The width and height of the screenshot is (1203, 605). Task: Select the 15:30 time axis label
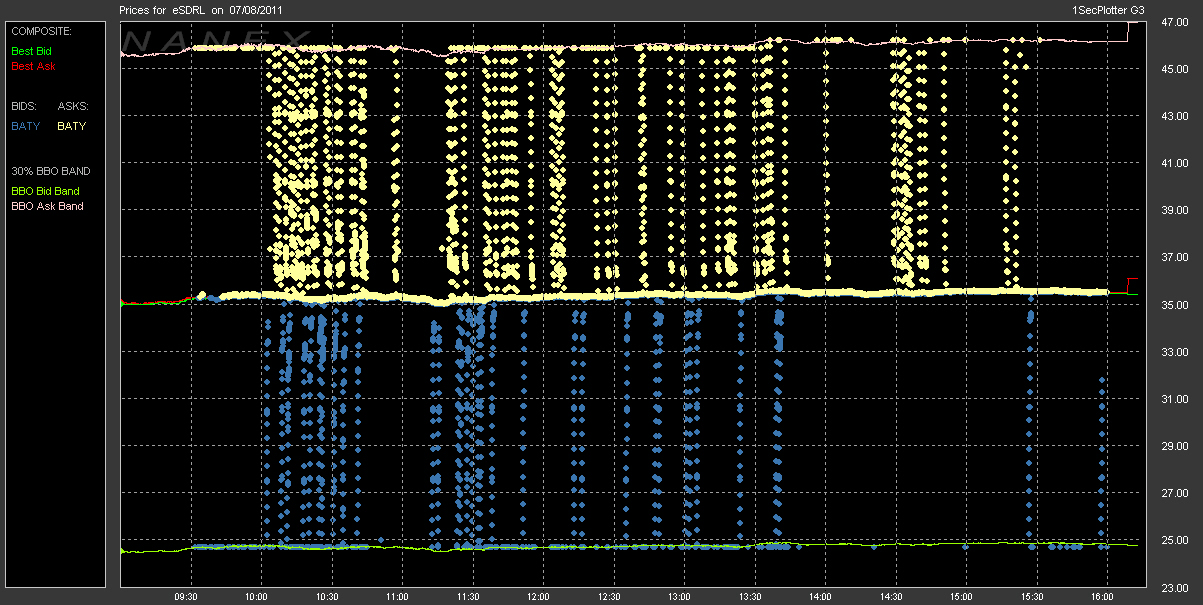[1032, 597]
